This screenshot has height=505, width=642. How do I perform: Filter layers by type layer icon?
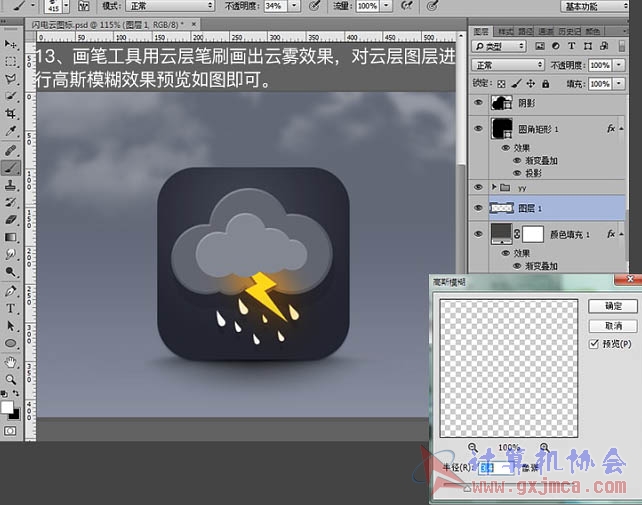(572, 46)
